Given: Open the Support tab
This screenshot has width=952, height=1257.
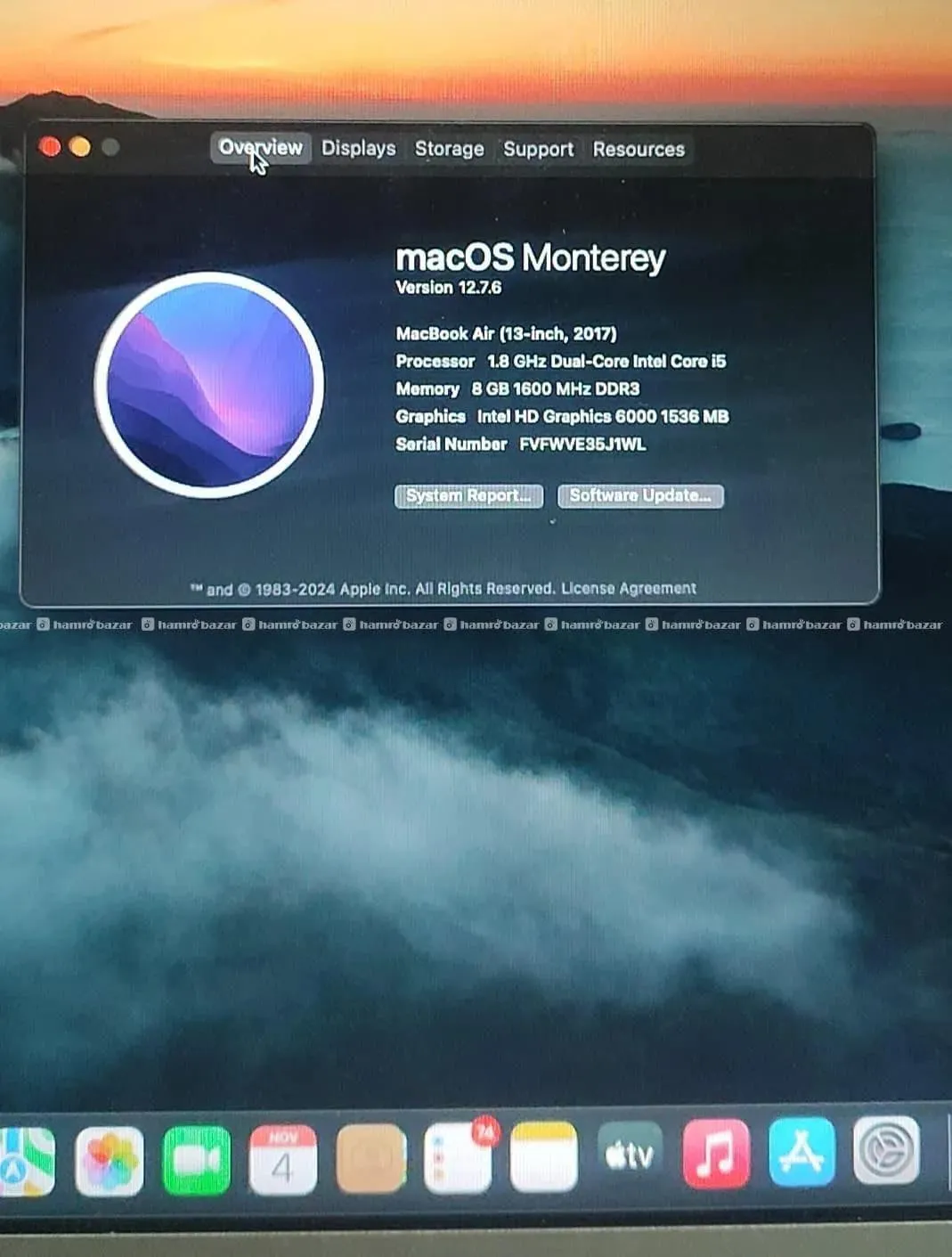Looking at the screenshot, I should click(538, 149).
